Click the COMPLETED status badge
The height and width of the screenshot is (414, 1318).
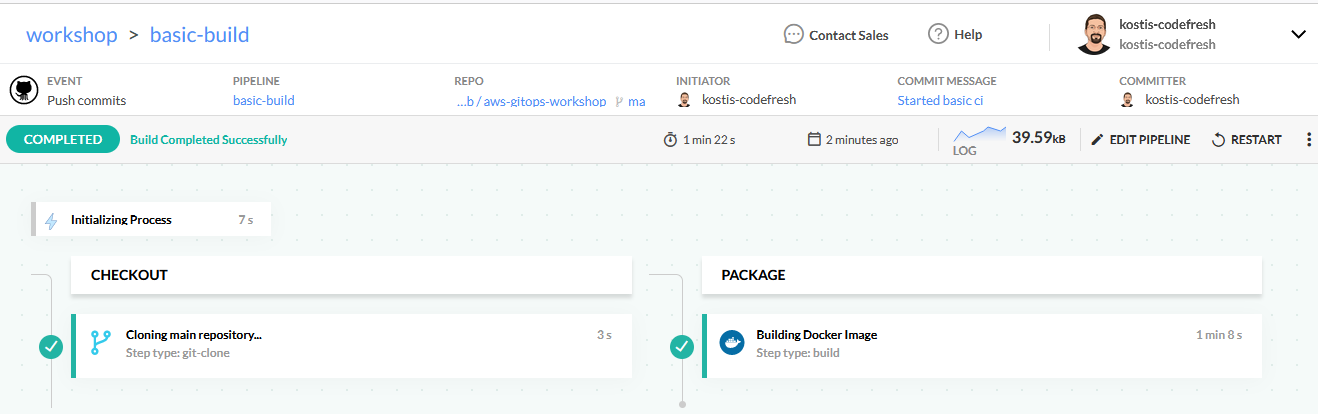pos(63,140)
